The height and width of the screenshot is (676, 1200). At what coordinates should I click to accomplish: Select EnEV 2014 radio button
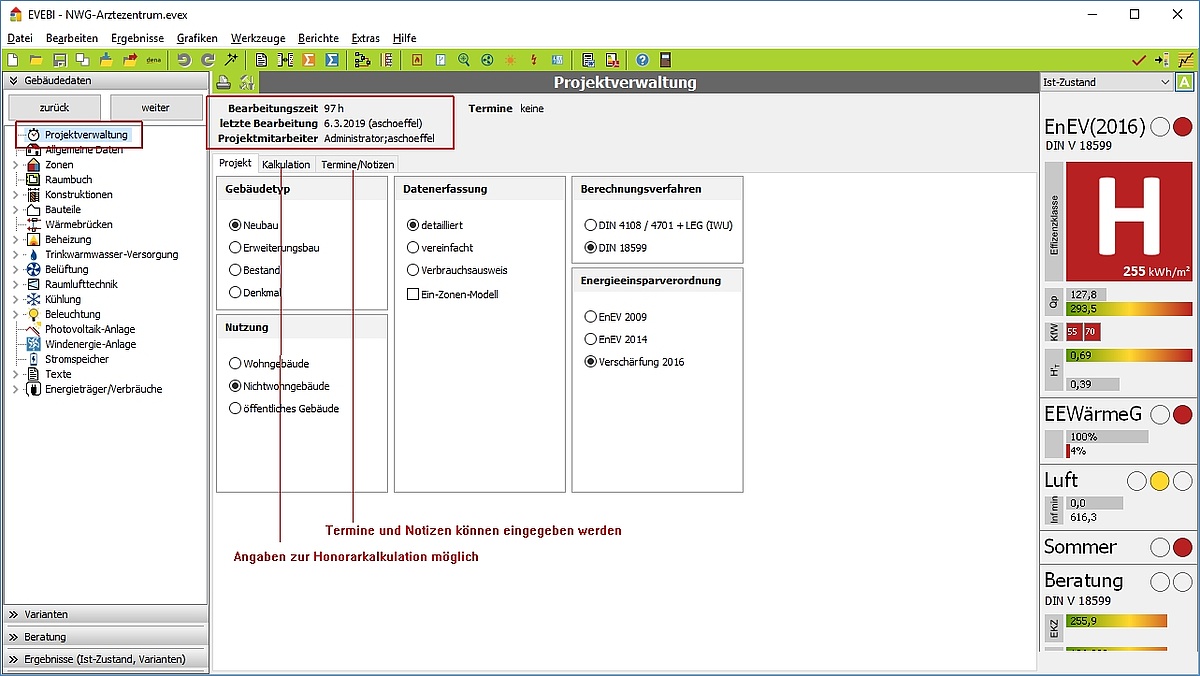pyautogui.click(x=590, y=339)
